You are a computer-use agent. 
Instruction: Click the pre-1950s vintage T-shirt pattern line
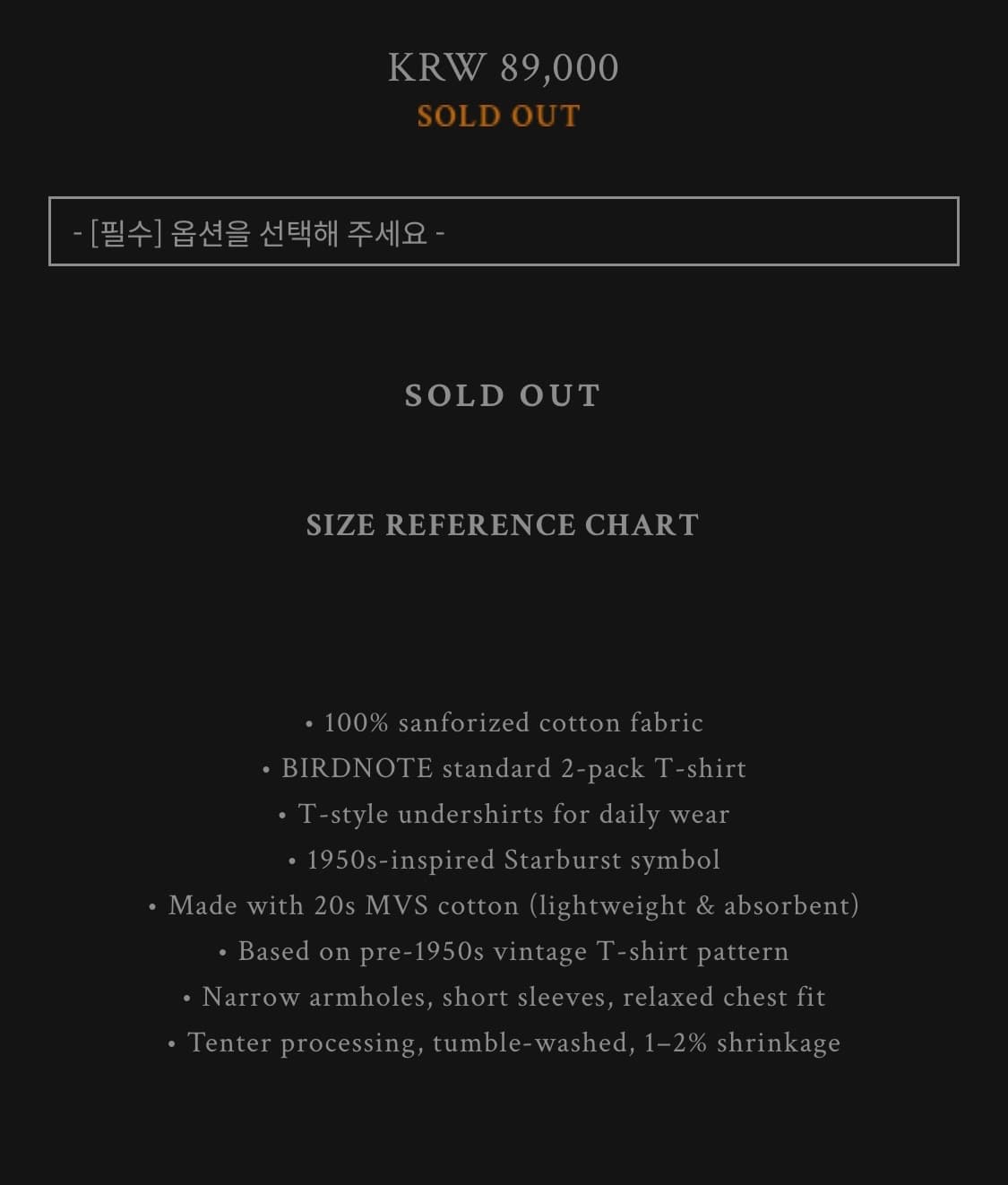click(x=504, y=951)
